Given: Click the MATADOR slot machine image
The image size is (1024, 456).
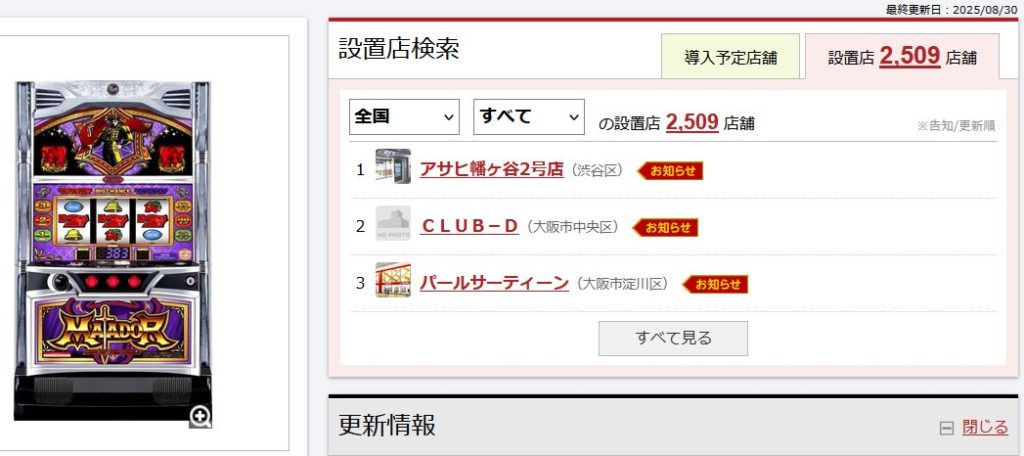Looking at the screenshot, I should coord(113,251).
